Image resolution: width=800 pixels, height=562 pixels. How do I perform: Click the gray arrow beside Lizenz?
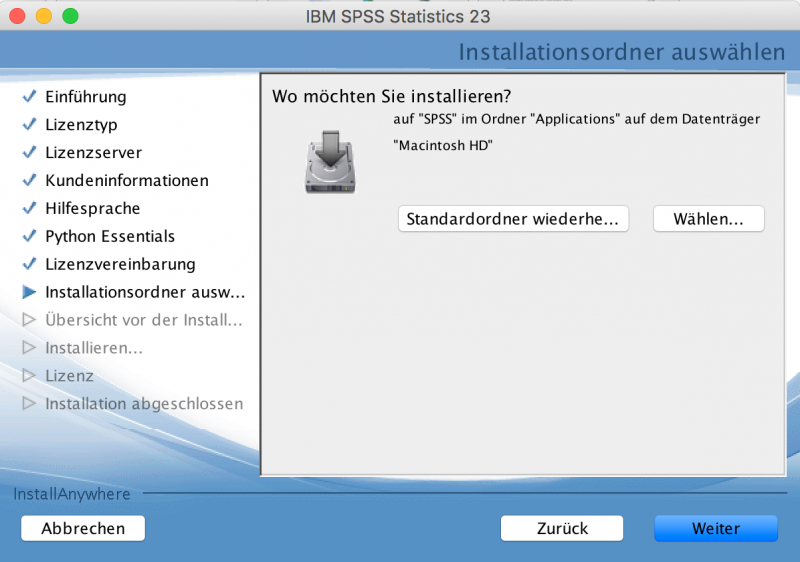(30, 375)
